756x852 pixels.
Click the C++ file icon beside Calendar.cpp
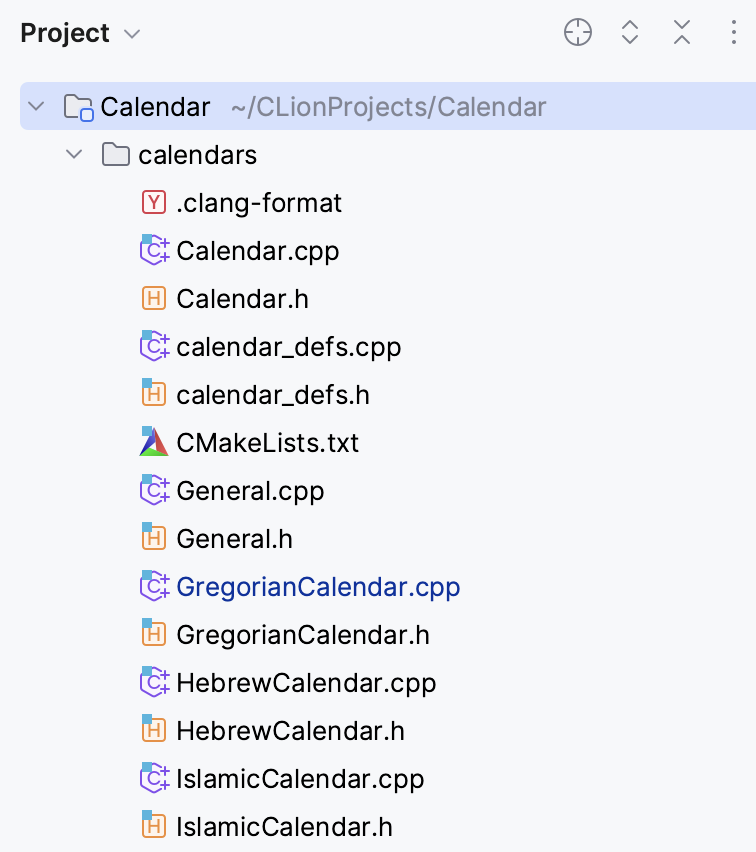click(x=154, y=250)
